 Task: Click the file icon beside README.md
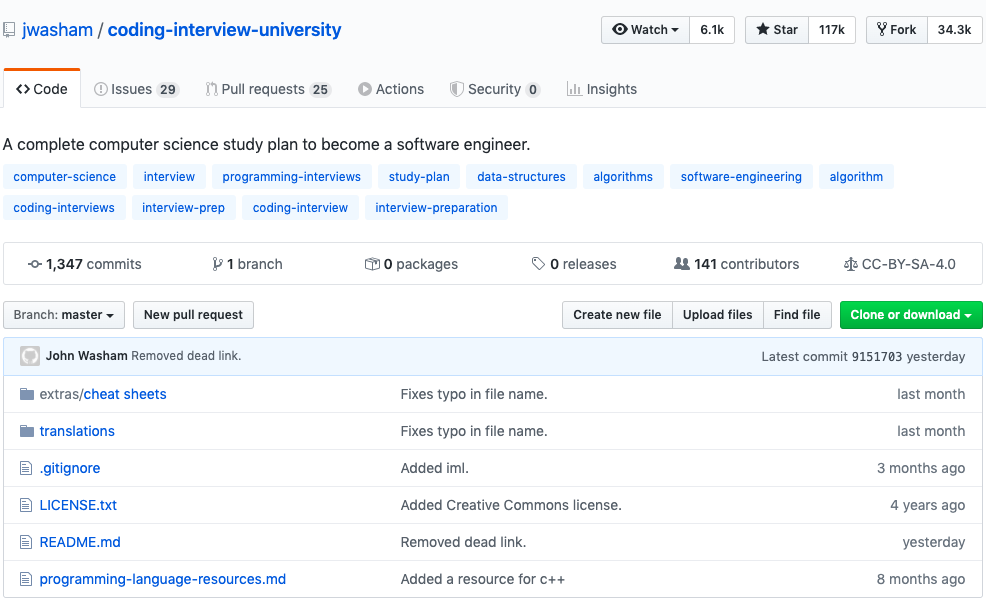coord(27,542)
